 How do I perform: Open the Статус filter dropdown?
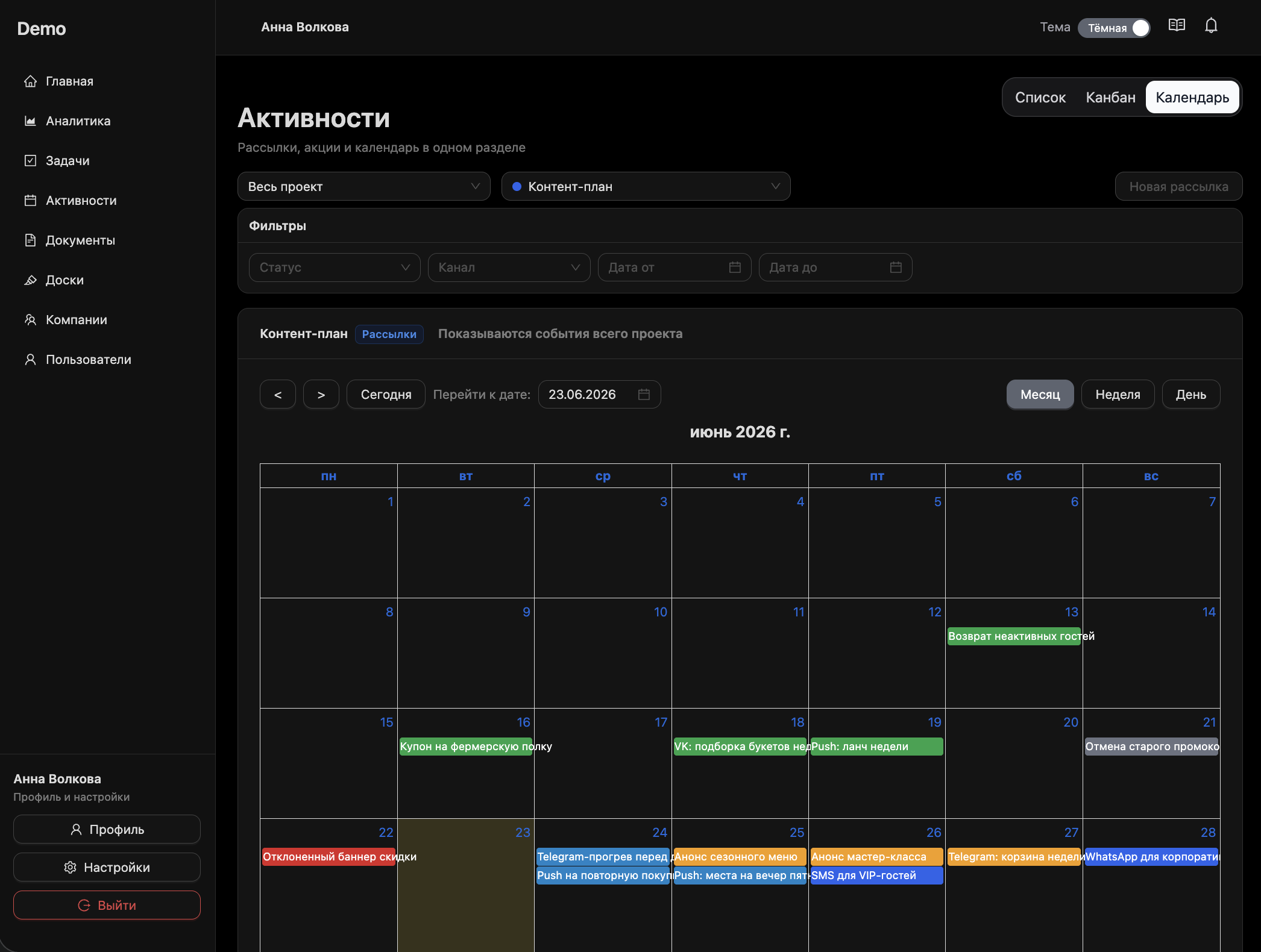click(335, 268)
